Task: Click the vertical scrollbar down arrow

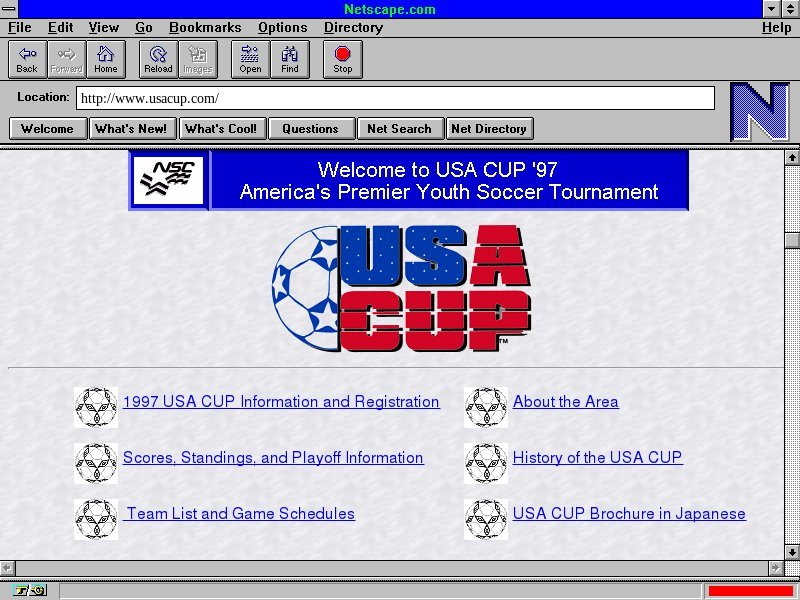Action: (792, 551)
